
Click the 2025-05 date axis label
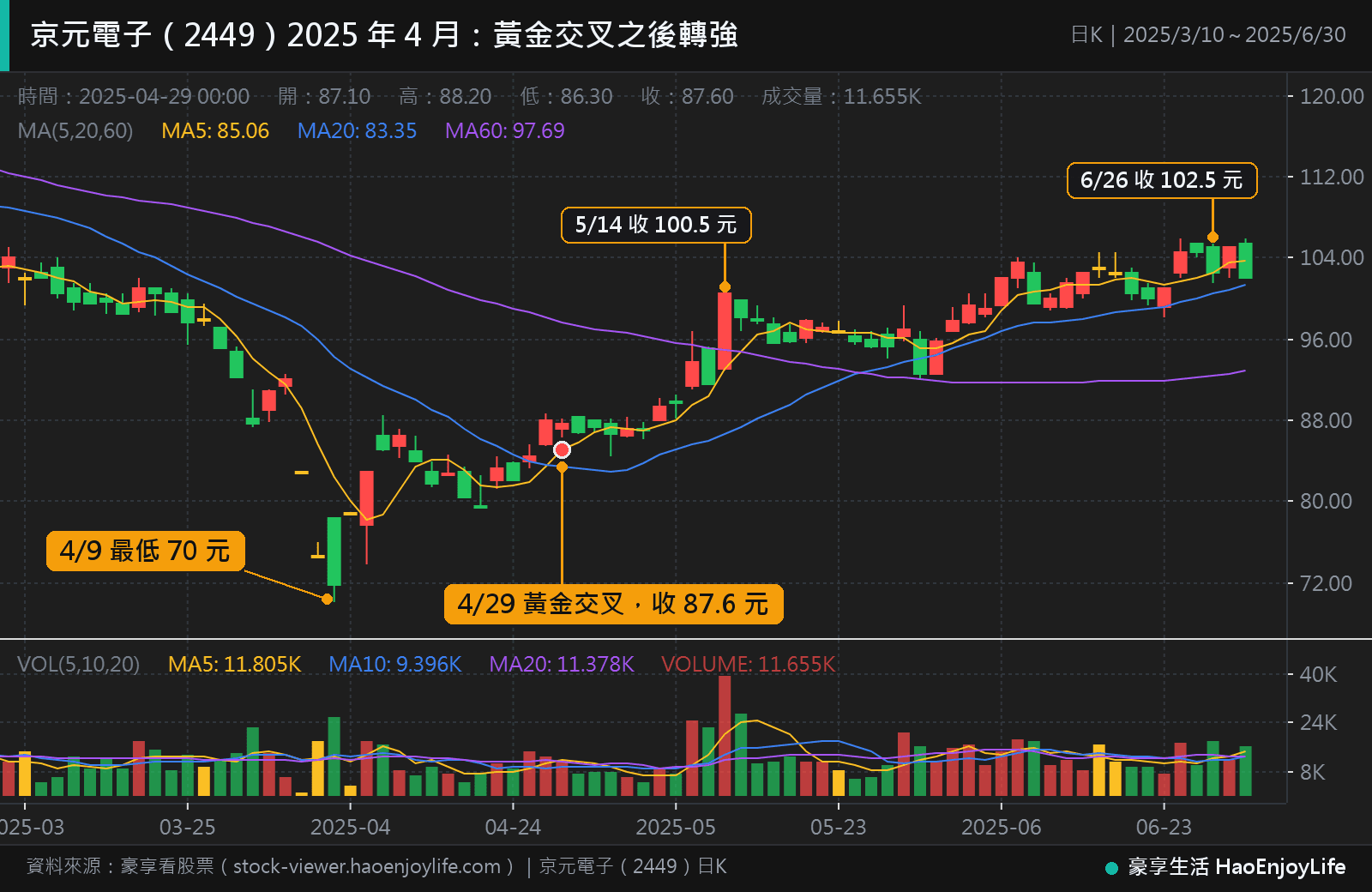pos(676,828)
